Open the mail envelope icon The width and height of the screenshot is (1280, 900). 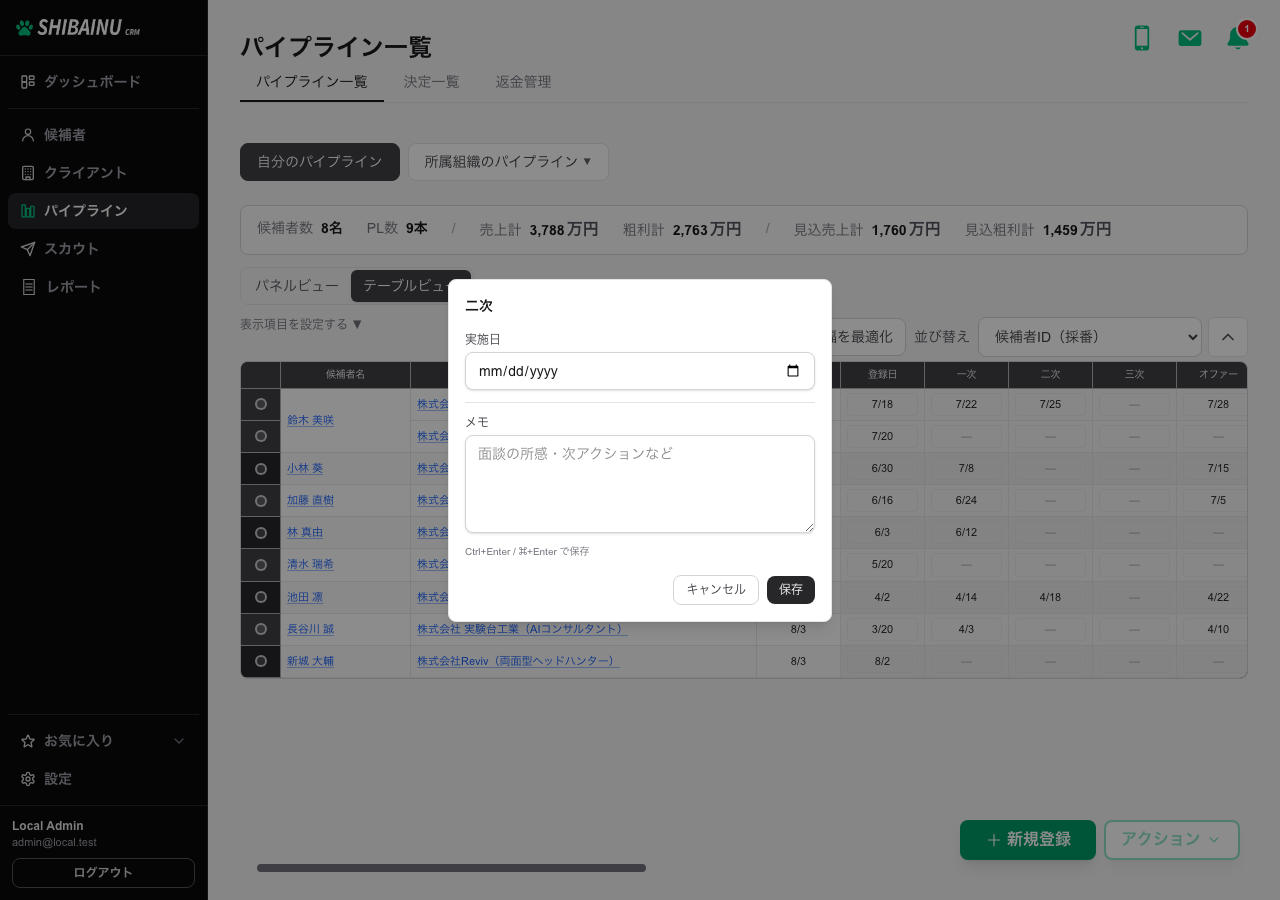(1189, 38)
